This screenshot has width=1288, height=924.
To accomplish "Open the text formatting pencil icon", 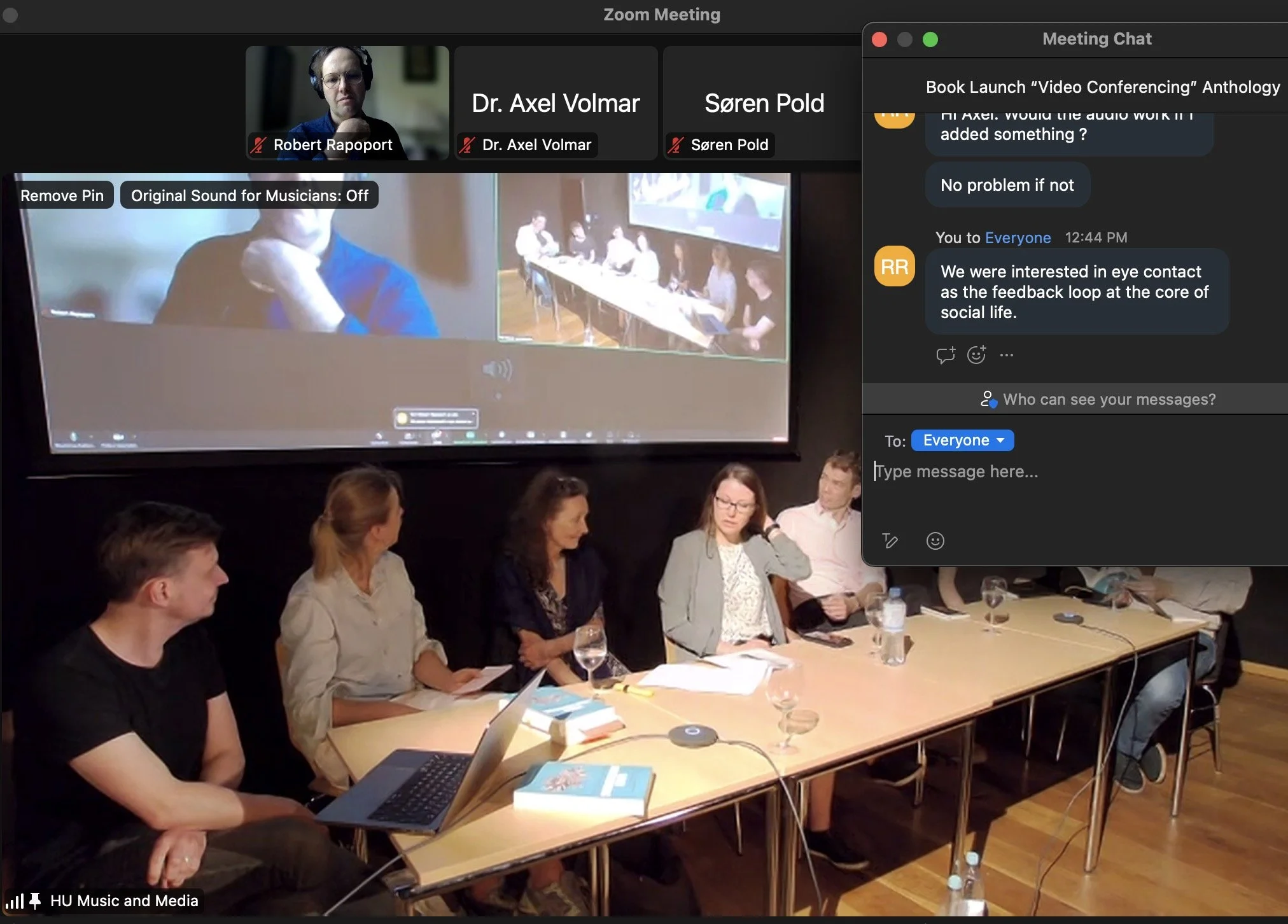I will pos(890,541).
